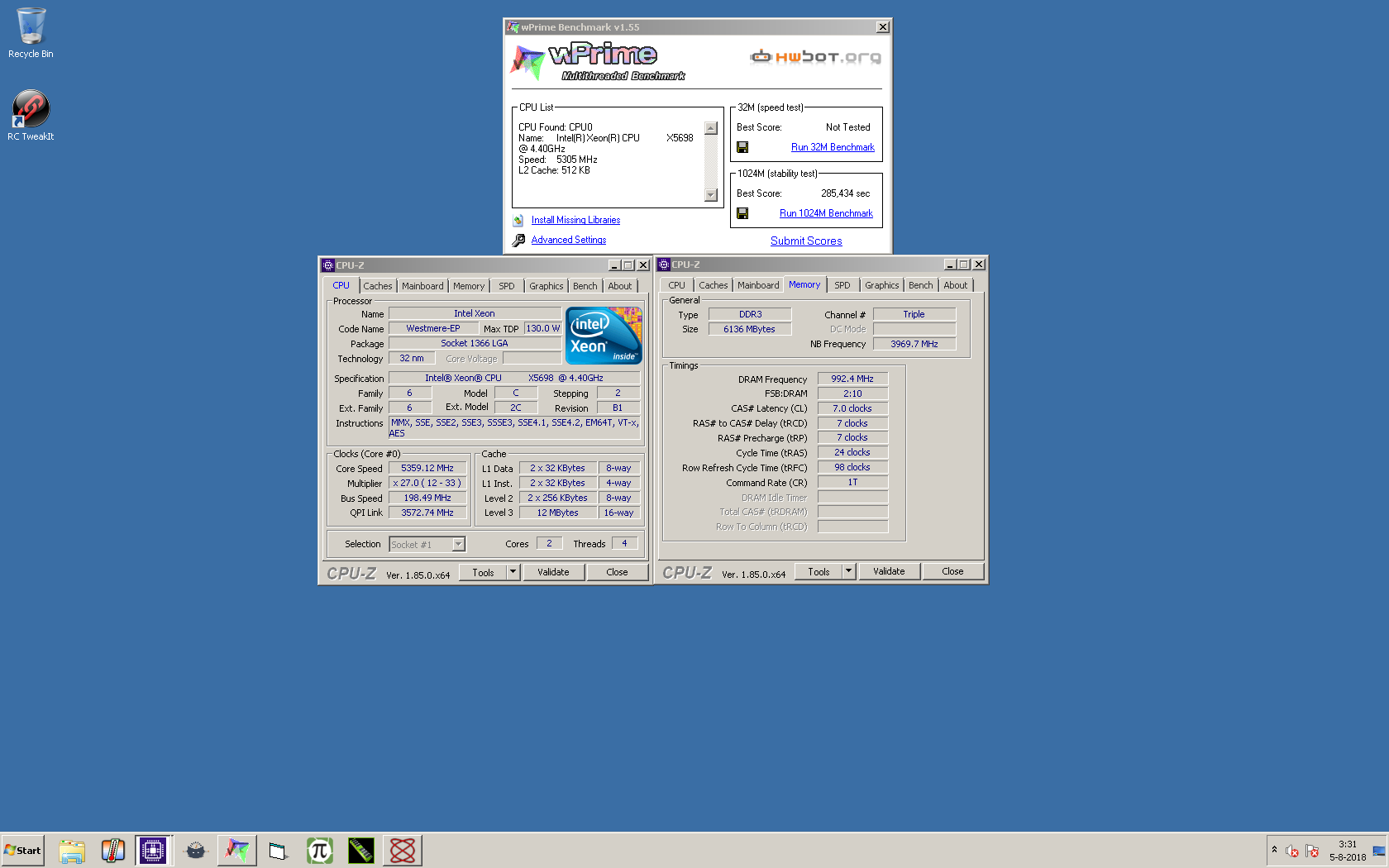Click the save icon under 32M Best Score
The image size is (1389, 868).
(x=742, y=147)
